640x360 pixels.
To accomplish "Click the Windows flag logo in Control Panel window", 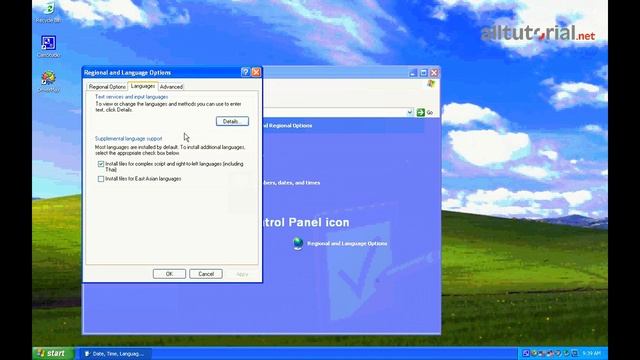I will tap(431, 84).
